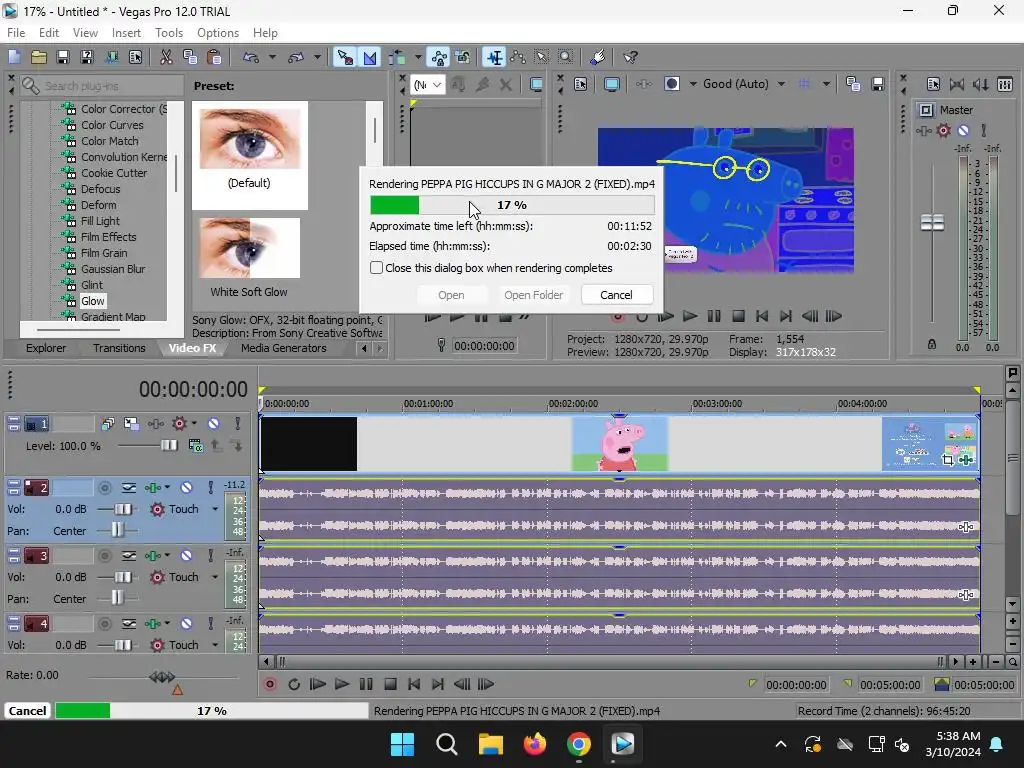The width and height of the screenshot is (1024, 768).
Task: Open the Insert menu
Action: coord(126,33)
